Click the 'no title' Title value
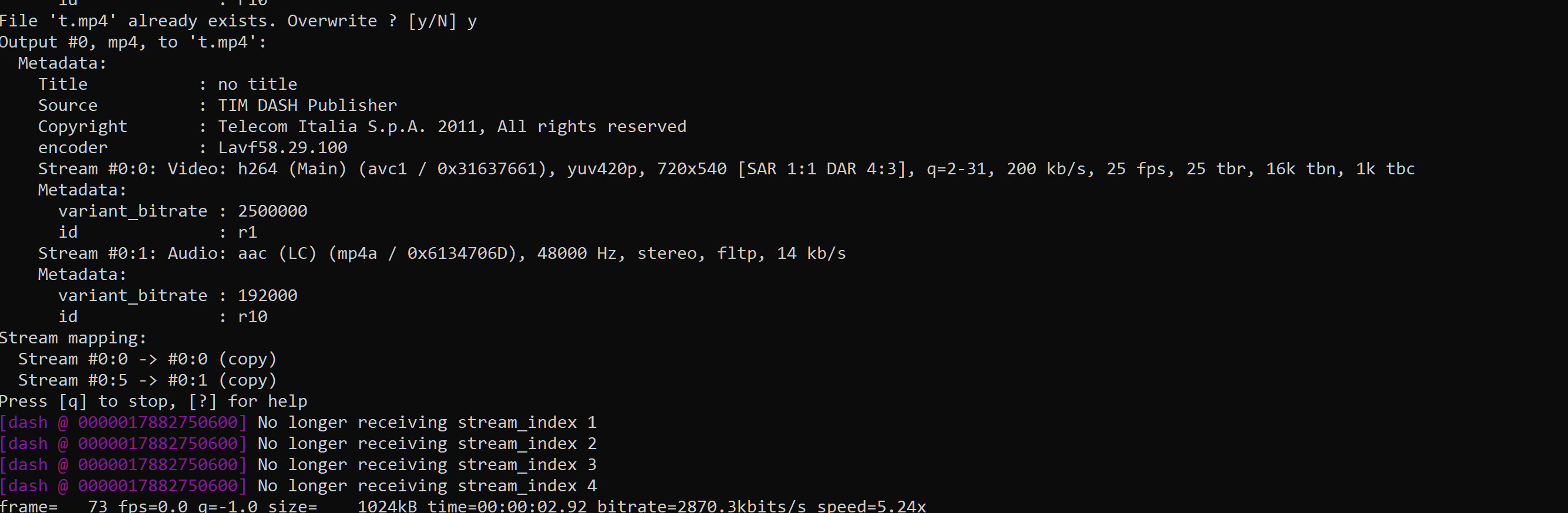This screenshot has width=1568, height=513. [x=257, y=85]
